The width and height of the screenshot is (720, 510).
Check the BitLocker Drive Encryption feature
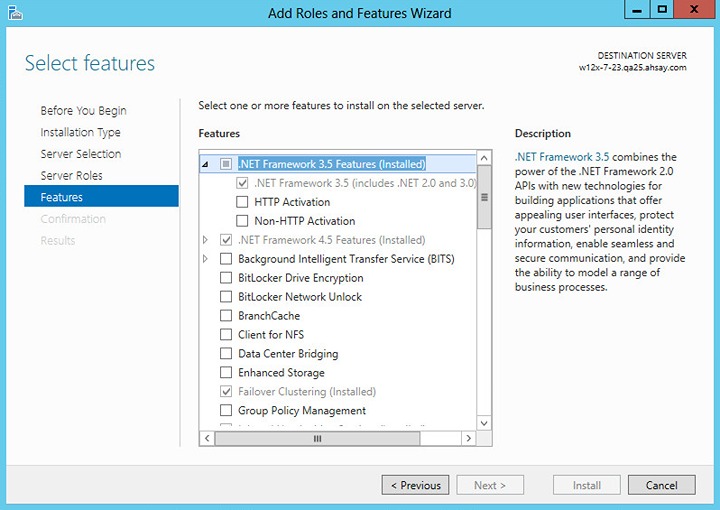(x=226, y=278)
